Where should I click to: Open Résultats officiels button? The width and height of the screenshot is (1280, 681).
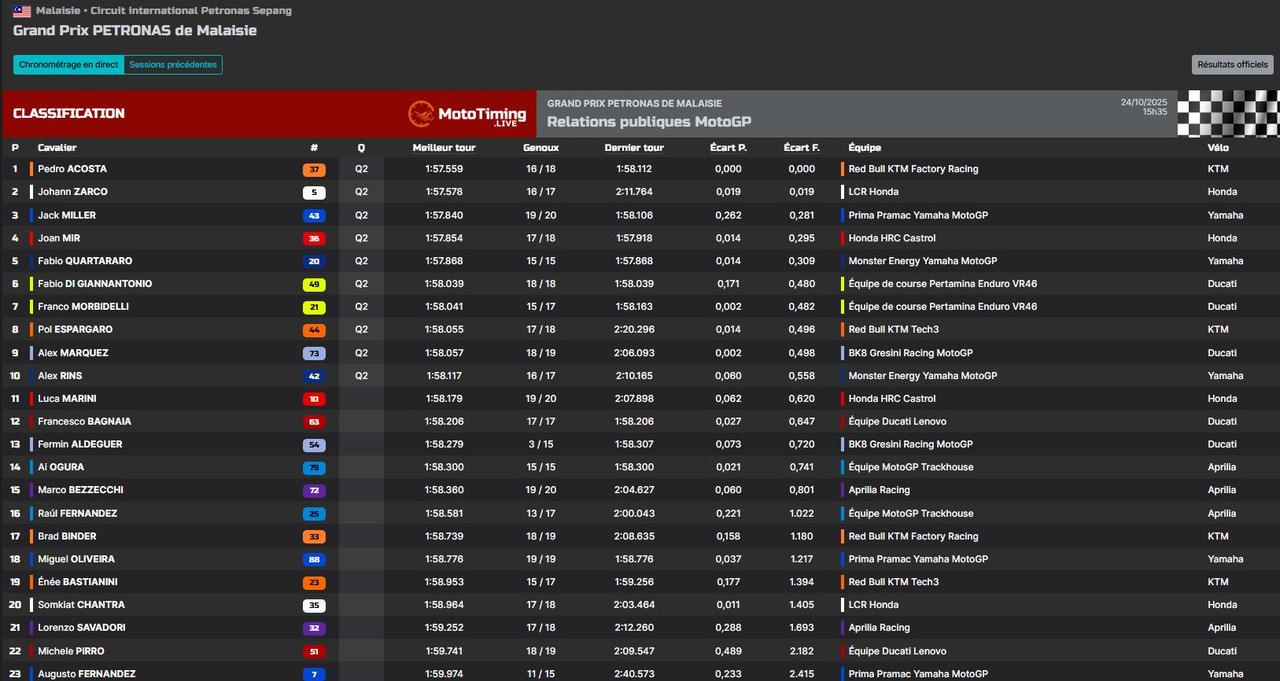tap(1233, 65)
